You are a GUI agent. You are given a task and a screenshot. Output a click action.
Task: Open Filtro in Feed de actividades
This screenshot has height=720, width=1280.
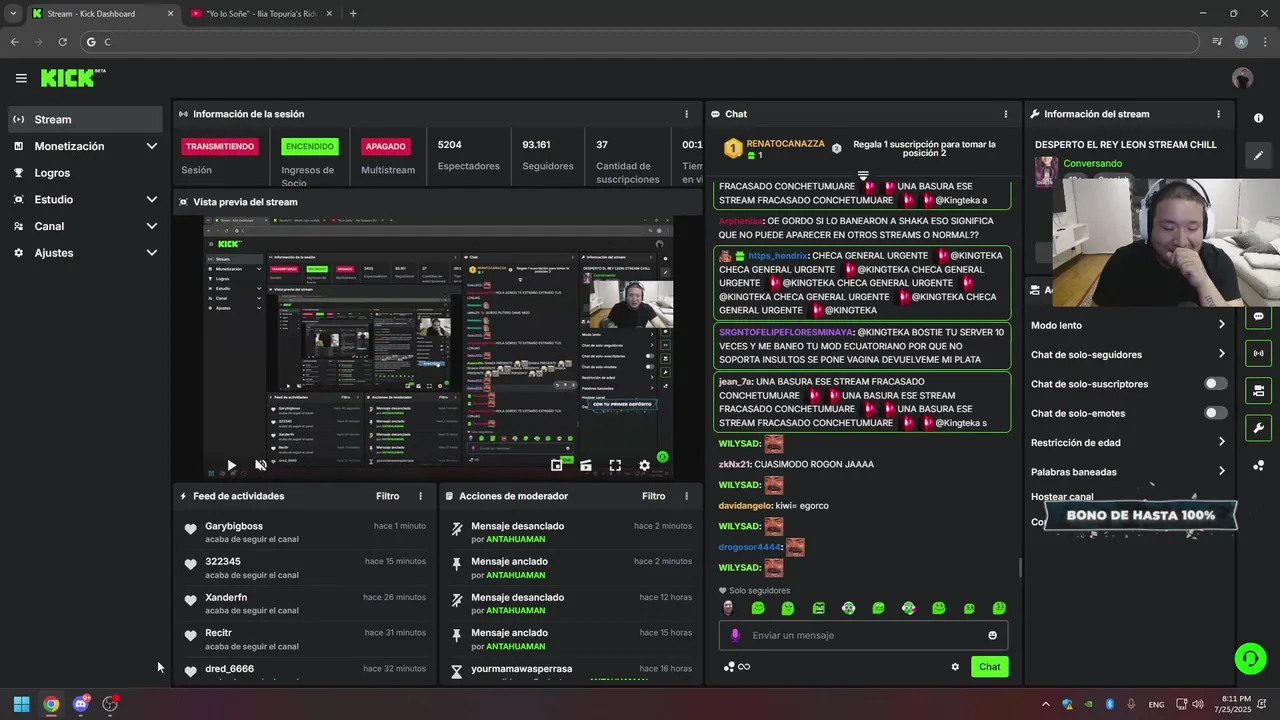[387, 496]
